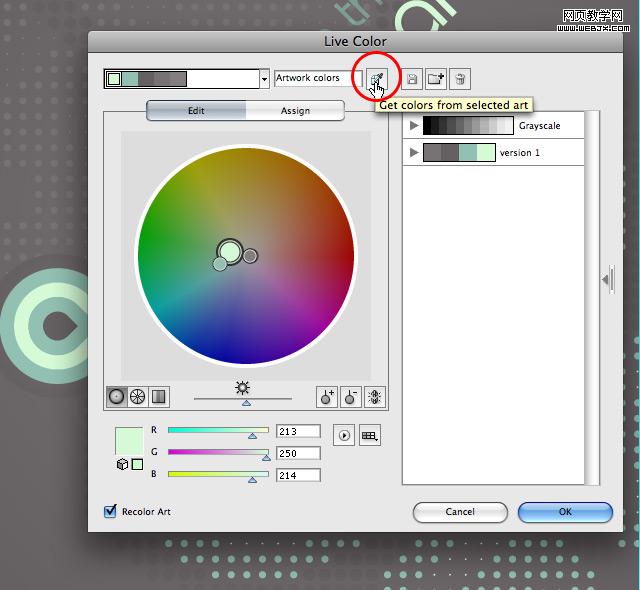This screenshot has height=590, width=640.
Task: Select the add color tool
Action: pos(327,397)
